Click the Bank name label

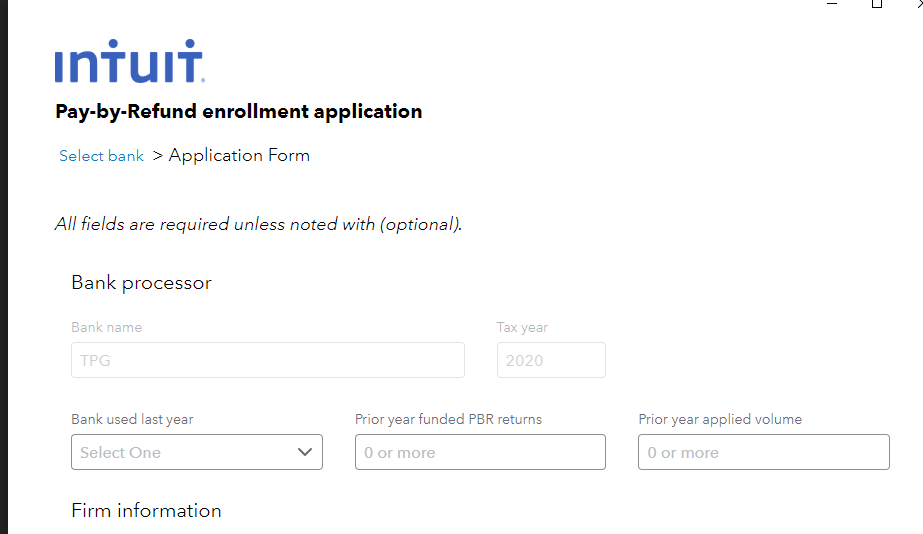[x=106, y=327]
